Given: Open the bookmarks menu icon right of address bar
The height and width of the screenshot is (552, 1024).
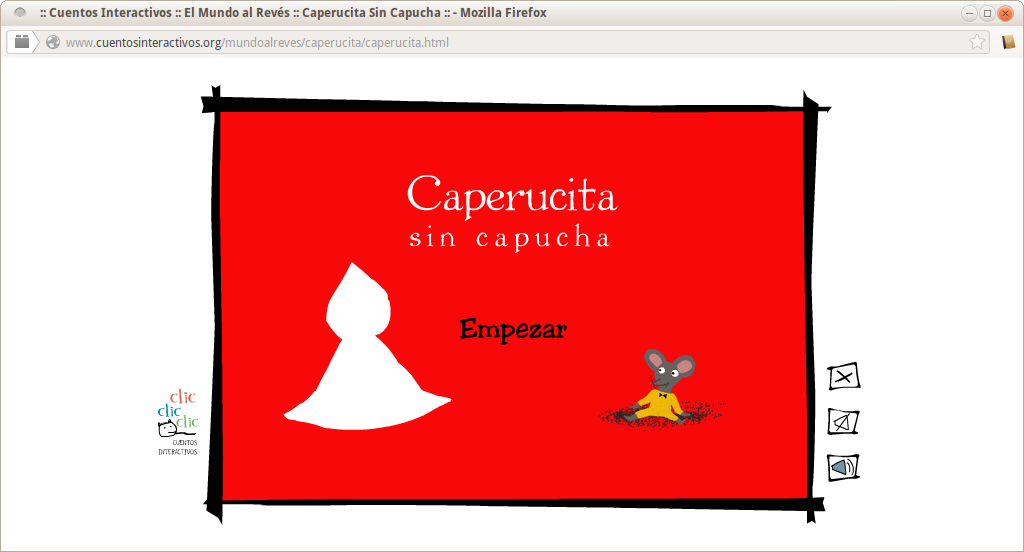Looking at the screenshot, I should [x=1009, y=42].
